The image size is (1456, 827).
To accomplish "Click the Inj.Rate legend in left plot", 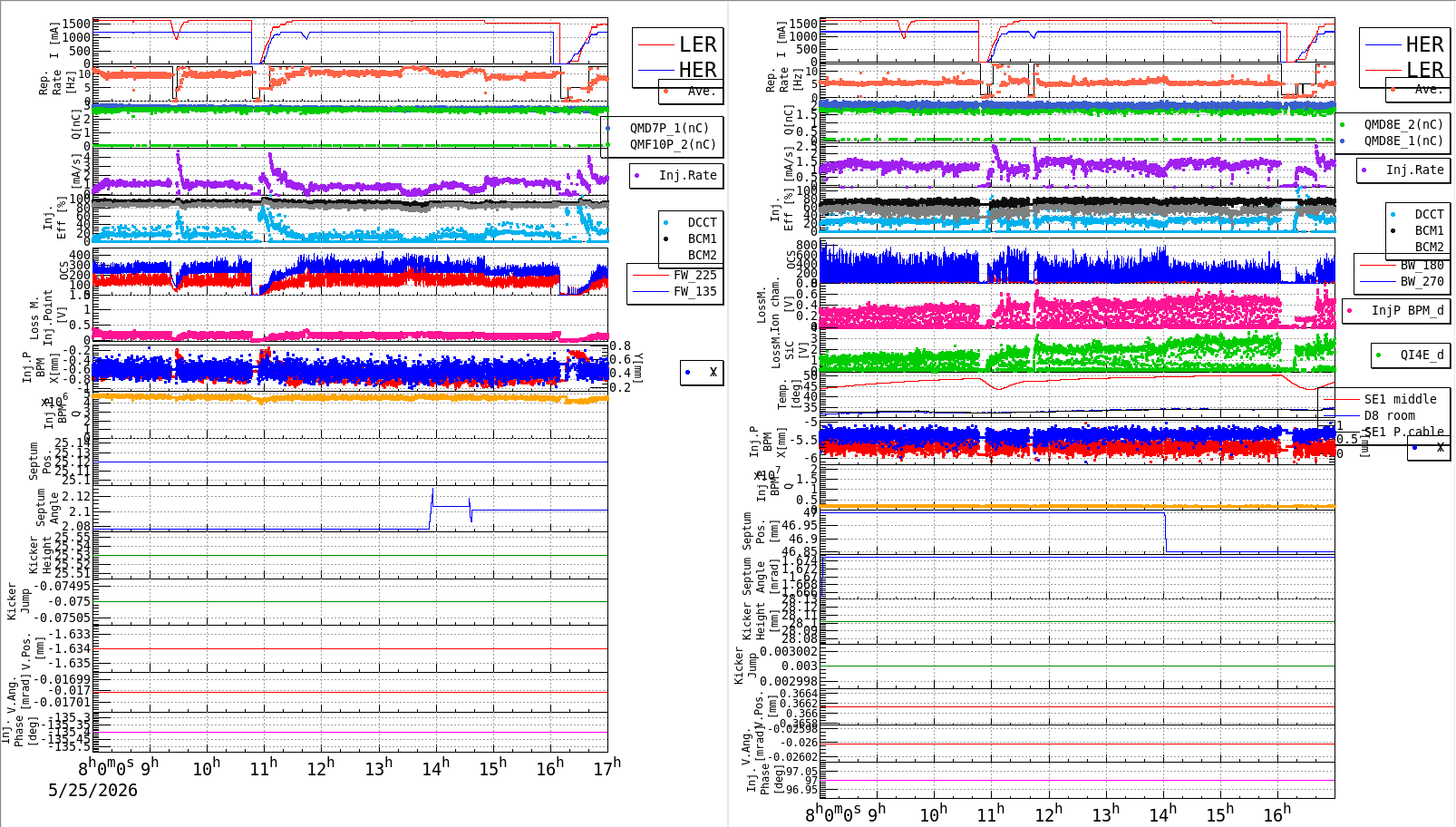I will (676, 175).
